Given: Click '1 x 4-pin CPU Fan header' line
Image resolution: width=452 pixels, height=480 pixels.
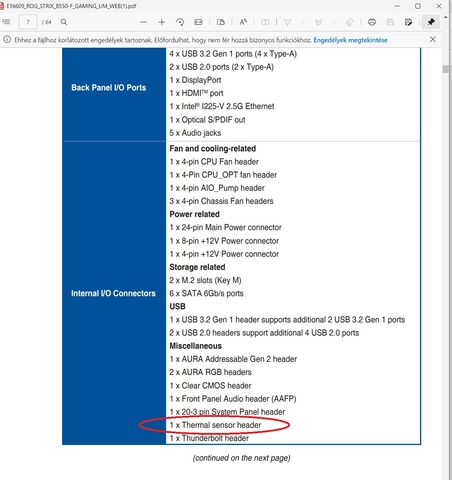Looking at the screenshot, I should point(214,162).
